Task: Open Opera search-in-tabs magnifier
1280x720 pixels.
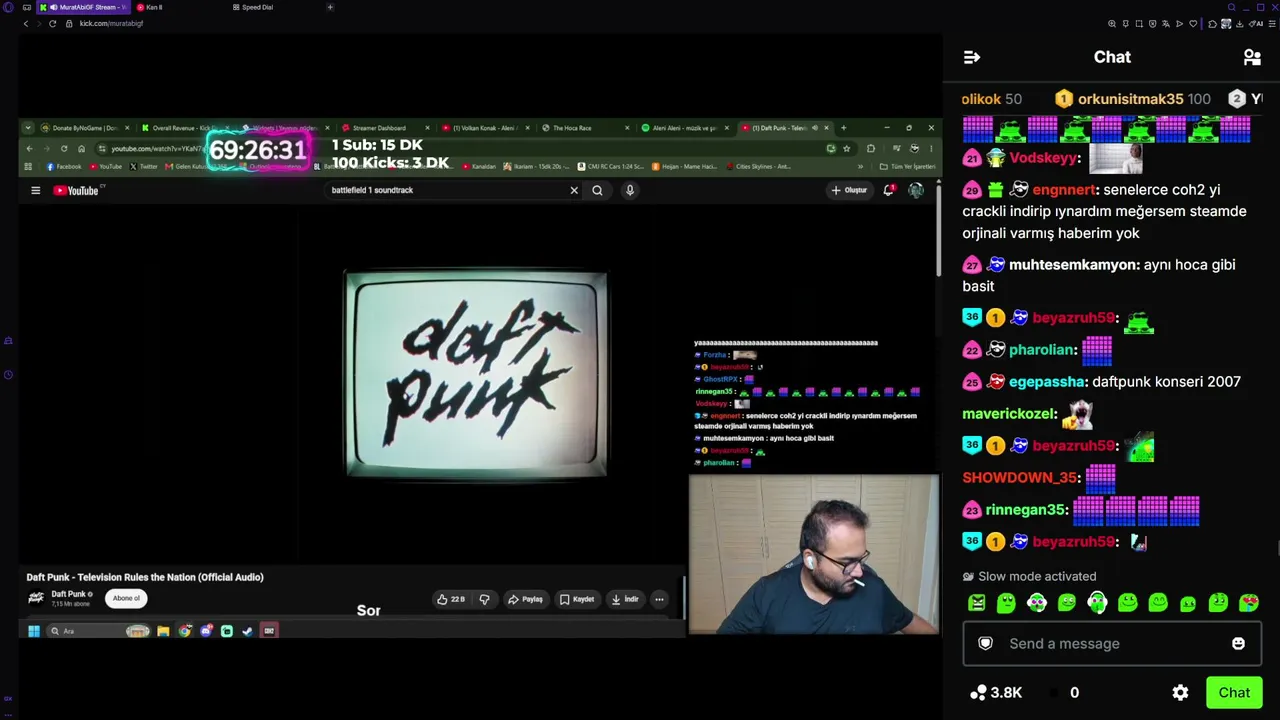Action: (1231, 7)
